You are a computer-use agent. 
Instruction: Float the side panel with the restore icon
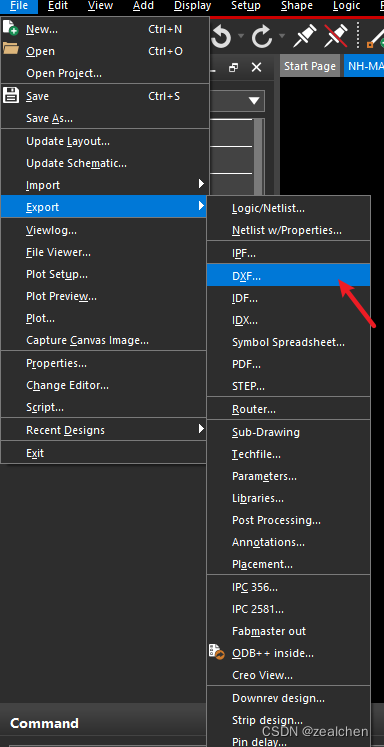pos(233,67)
